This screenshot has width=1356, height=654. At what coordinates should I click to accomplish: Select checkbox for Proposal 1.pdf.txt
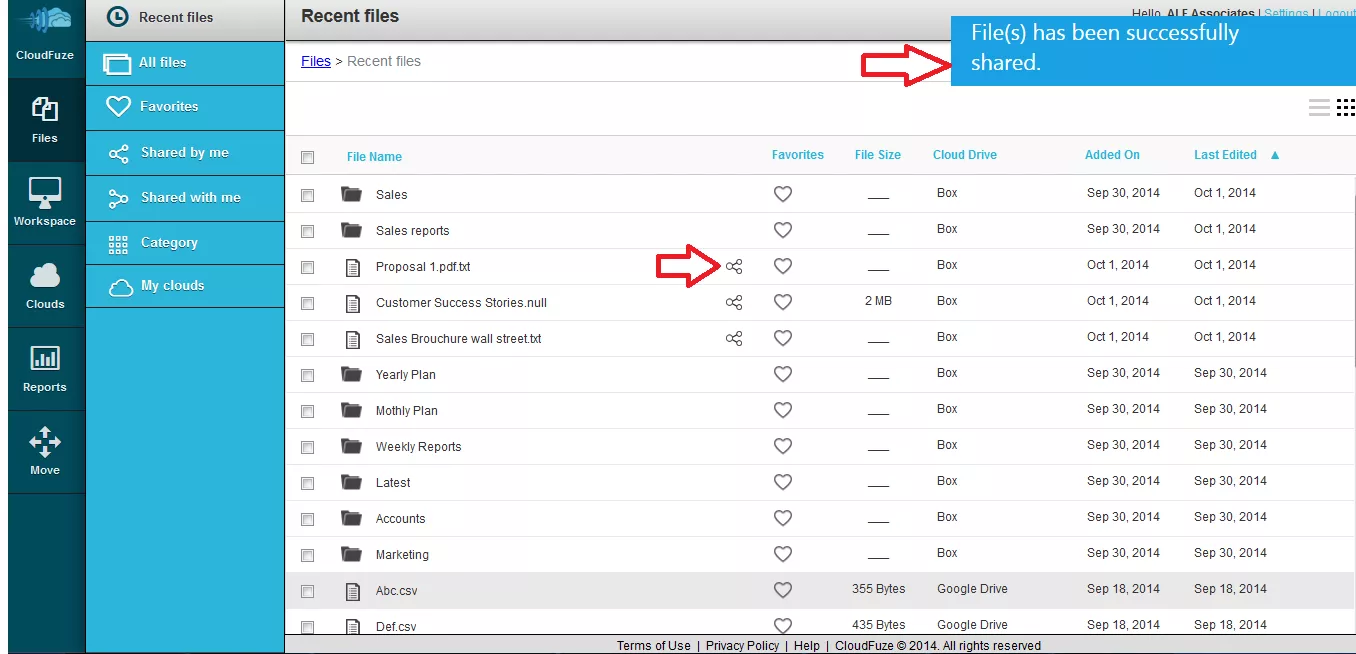pyautogui.click(x=308, y=267)
